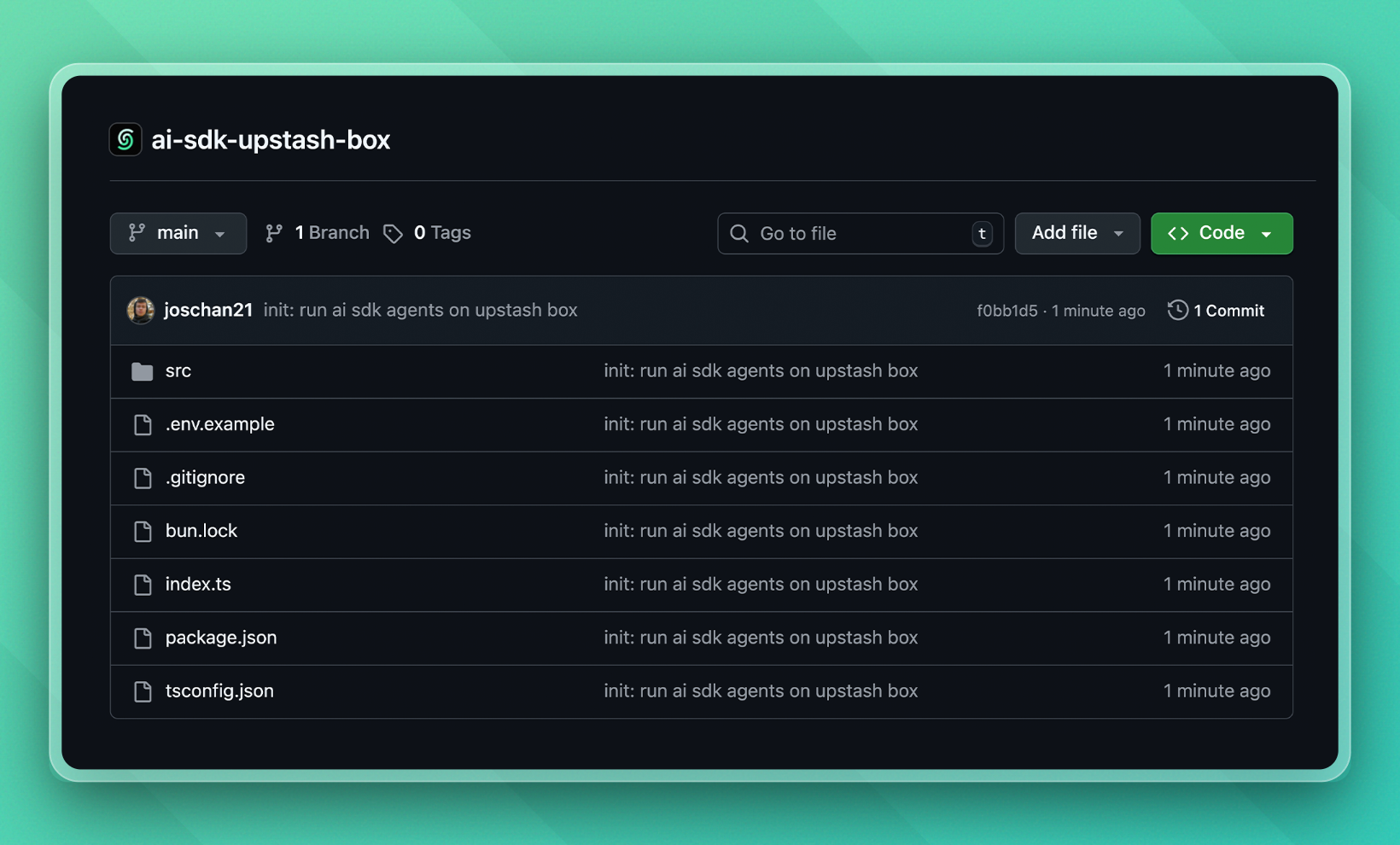The image size is (1400, 845).
Task: Click joschan21's avatar image
Action: pyautogui.click(x=141, y=310)
